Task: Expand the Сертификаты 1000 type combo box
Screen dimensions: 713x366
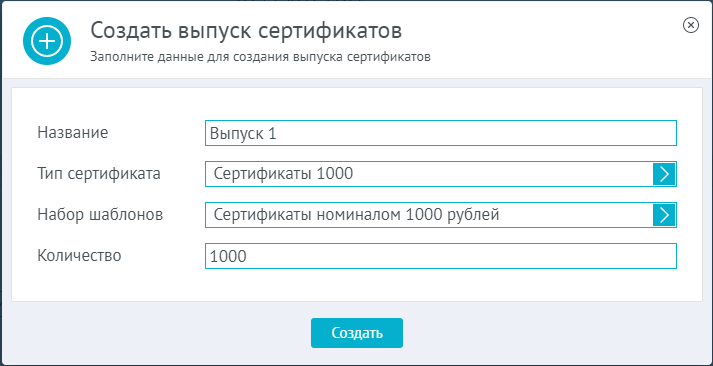Action: (x=441, y=174)
